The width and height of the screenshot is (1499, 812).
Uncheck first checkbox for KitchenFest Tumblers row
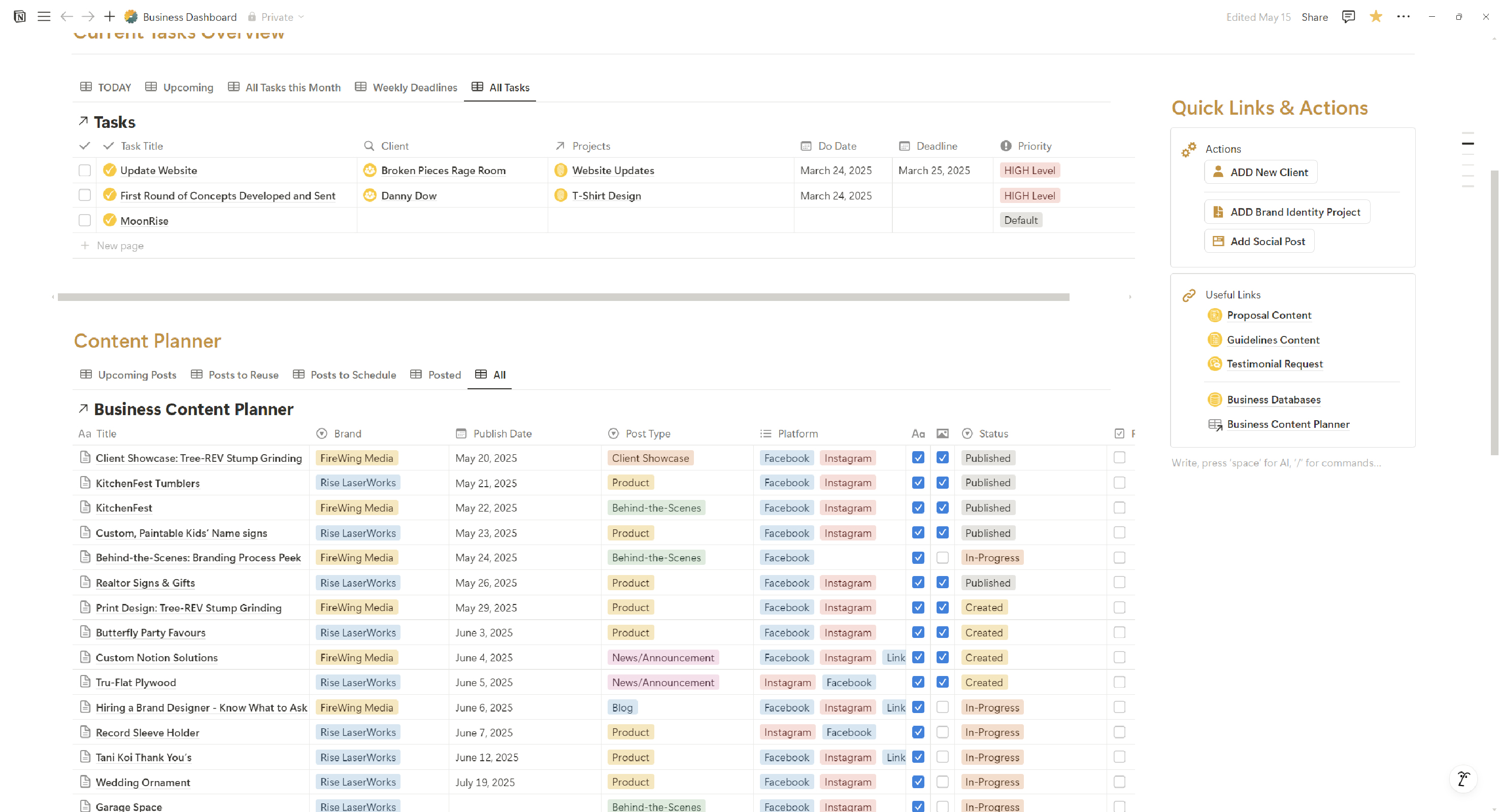(x=918, y=483)
